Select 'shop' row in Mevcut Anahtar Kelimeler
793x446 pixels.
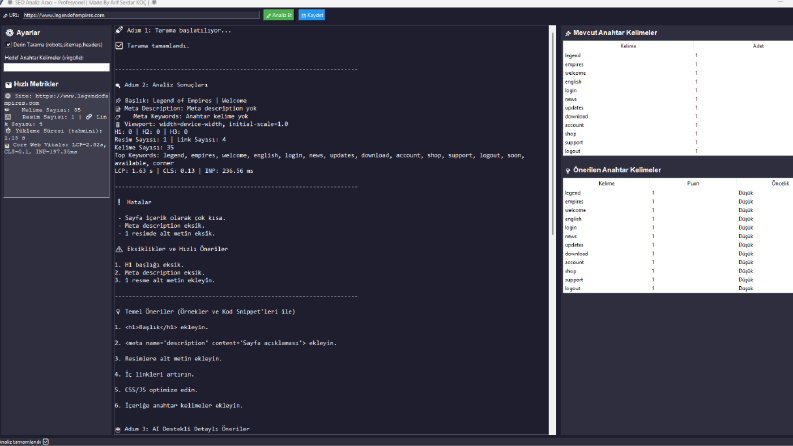tap(678, 133)
